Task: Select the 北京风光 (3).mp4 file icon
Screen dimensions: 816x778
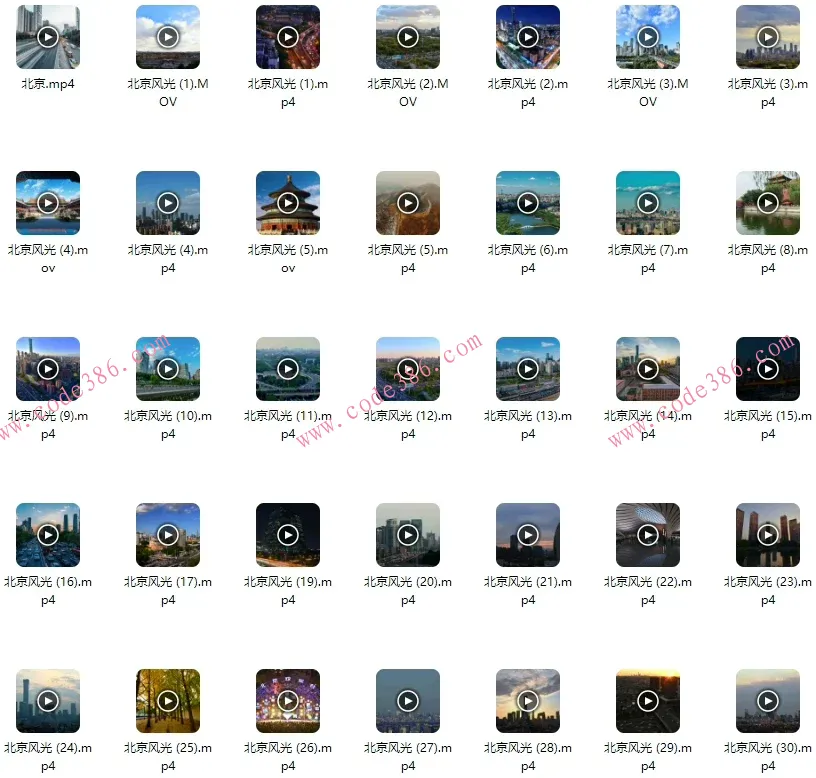Action: point(768,37)
